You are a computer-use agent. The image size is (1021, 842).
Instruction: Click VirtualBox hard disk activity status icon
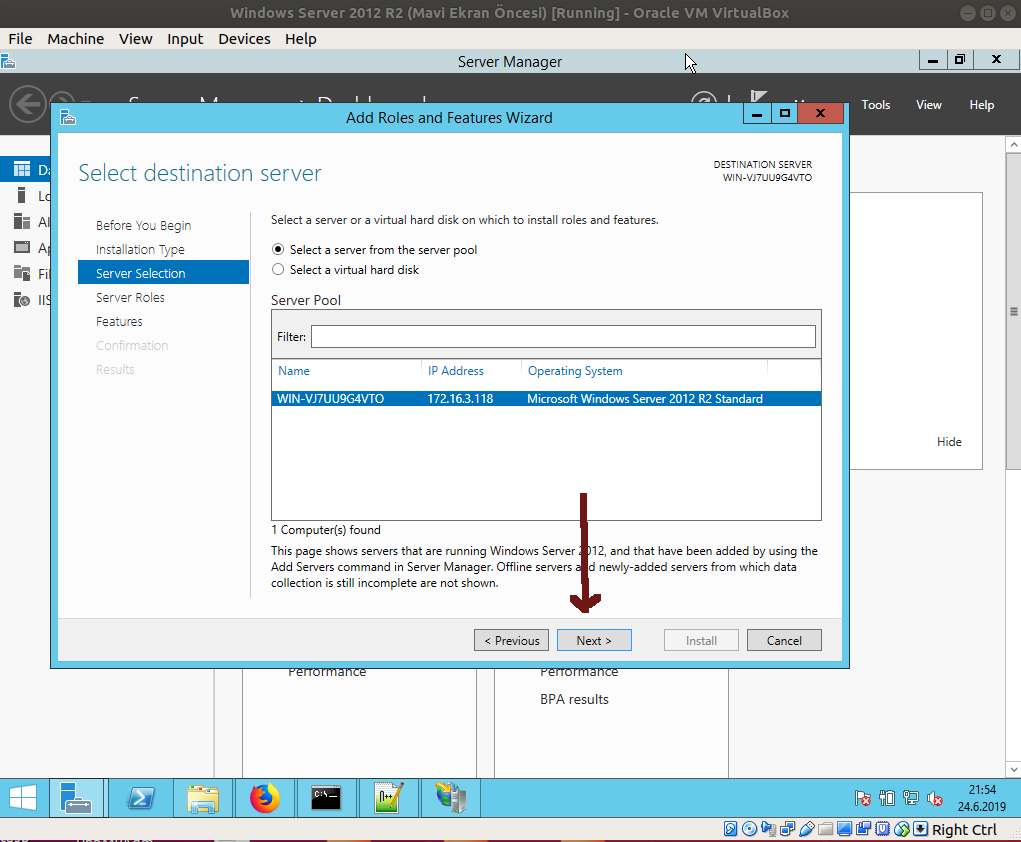[x=731, y=829]
